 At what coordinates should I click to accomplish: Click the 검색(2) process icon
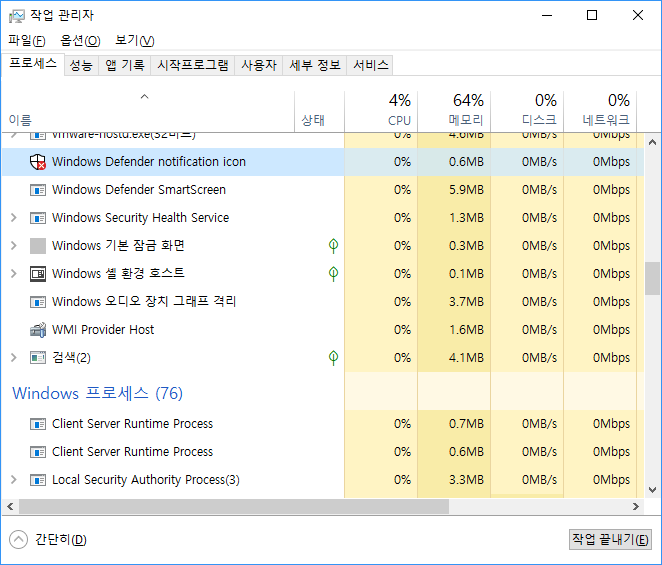click(38, 358)
